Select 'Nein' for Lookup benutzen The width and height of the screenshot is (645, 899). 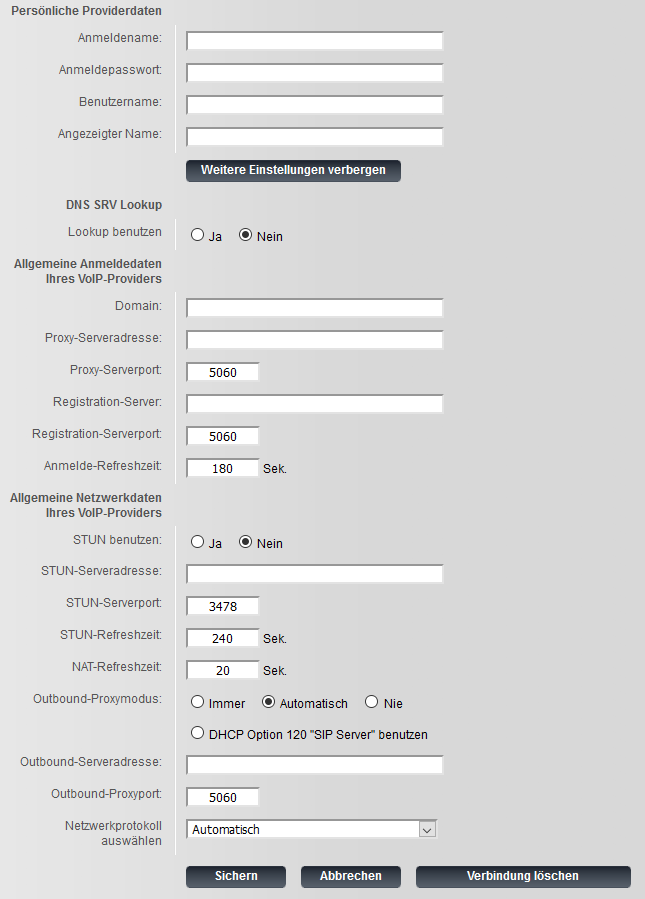click(245, 236)
